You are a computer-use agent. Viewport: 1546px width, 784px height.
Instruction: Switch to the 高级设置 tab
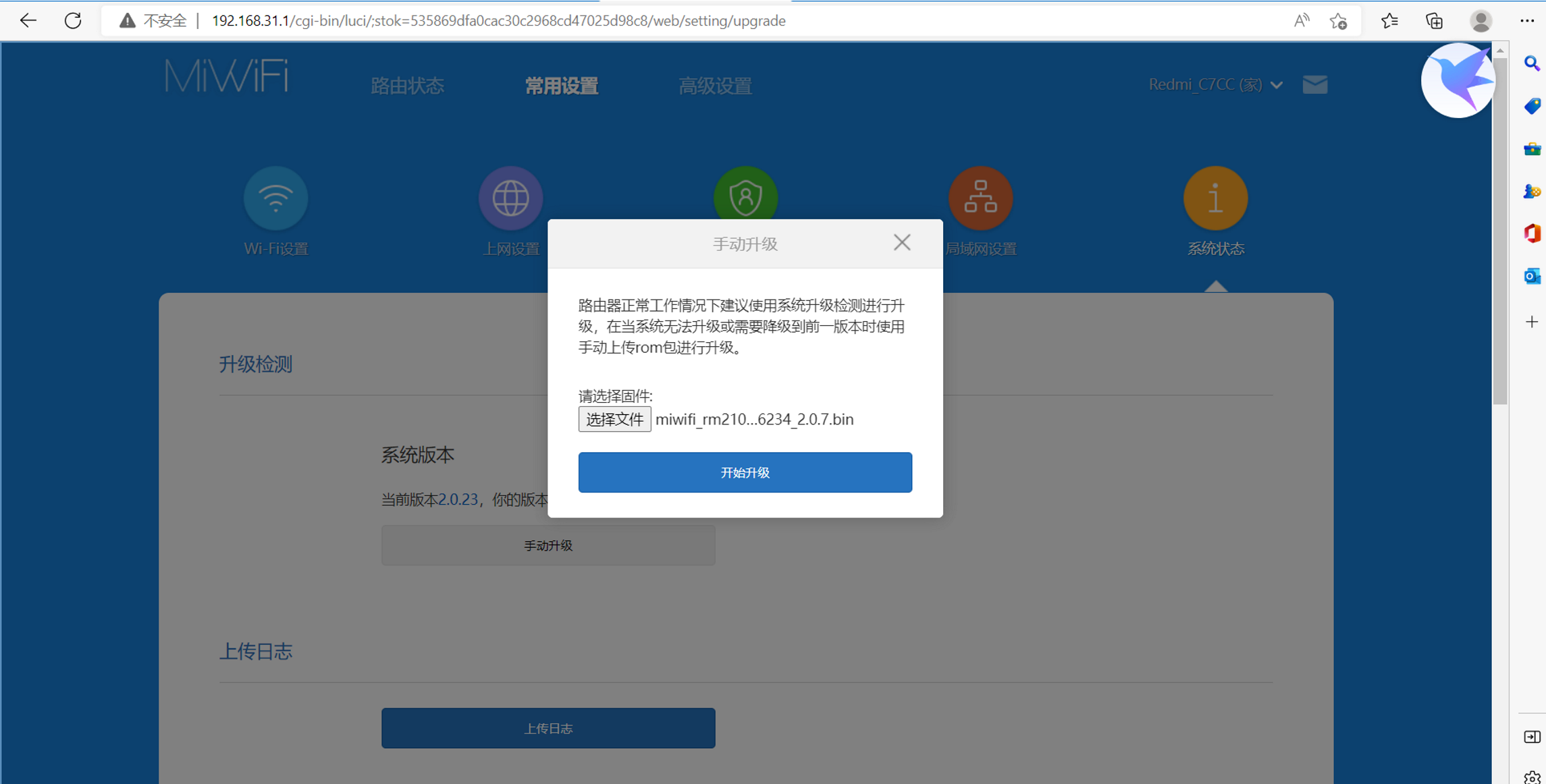click(715, 86)
